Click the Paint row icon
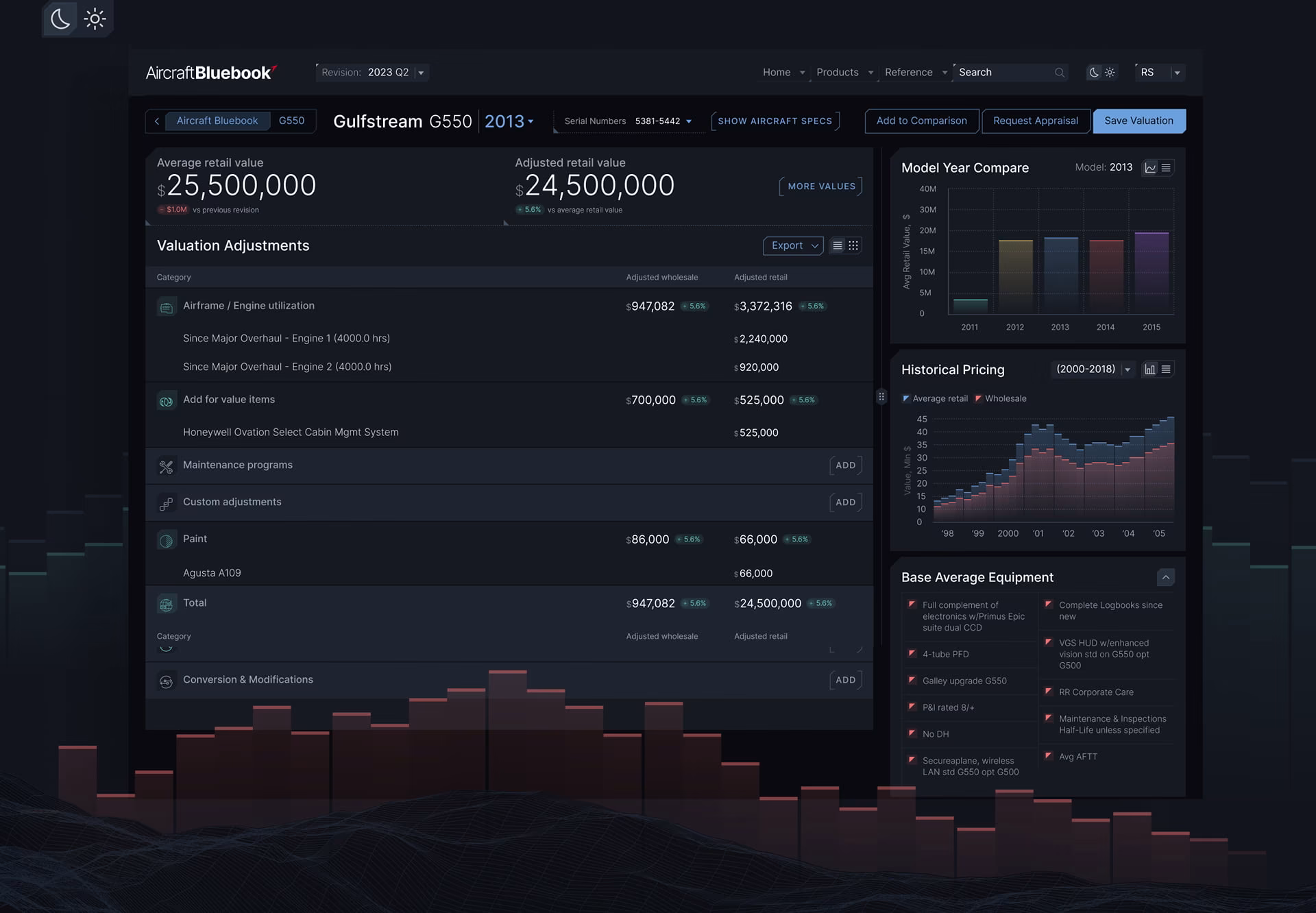This screenshot has height=913, width=1316. click(x=166, y=541)
